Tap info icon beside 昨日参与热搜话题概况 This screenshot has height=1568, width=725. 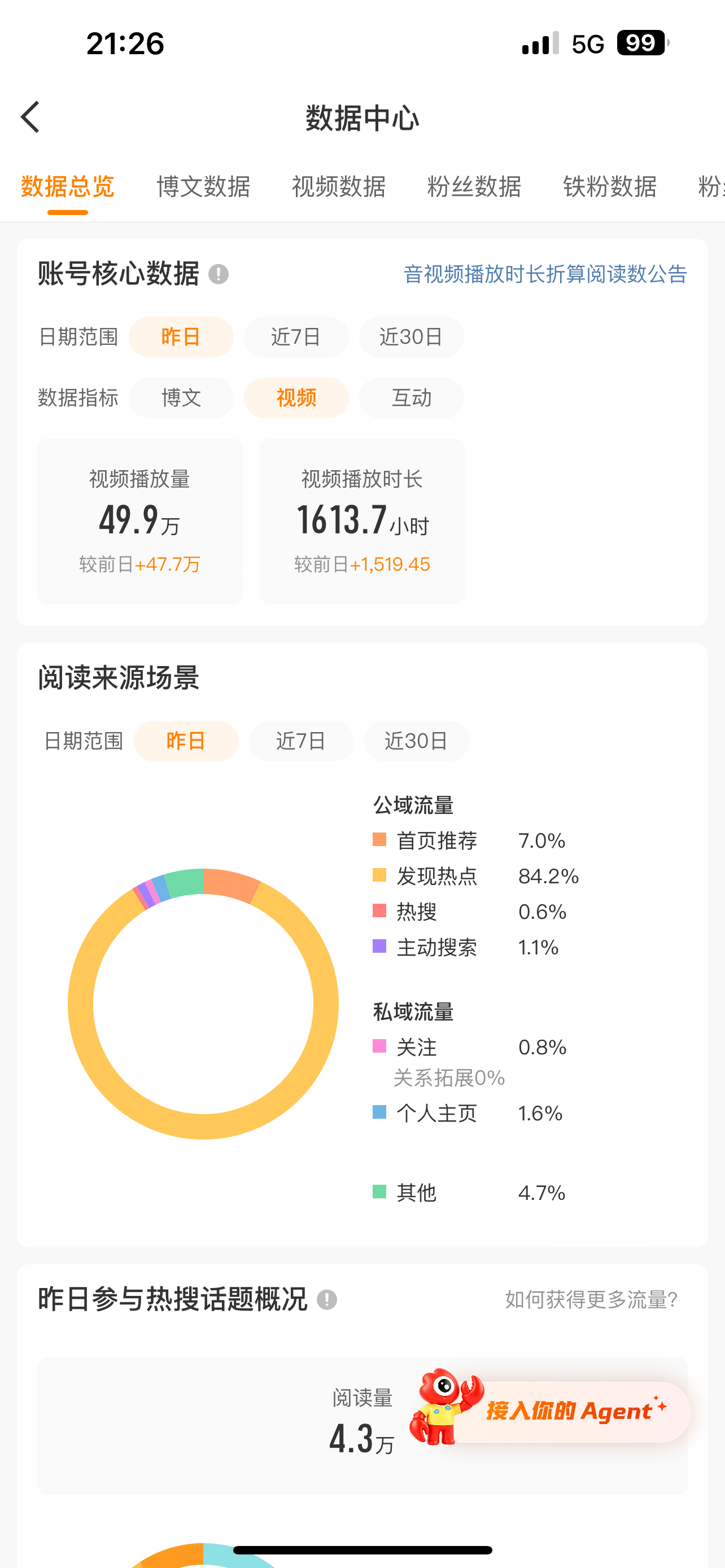pyautogui.click(x=327, y=1299)
